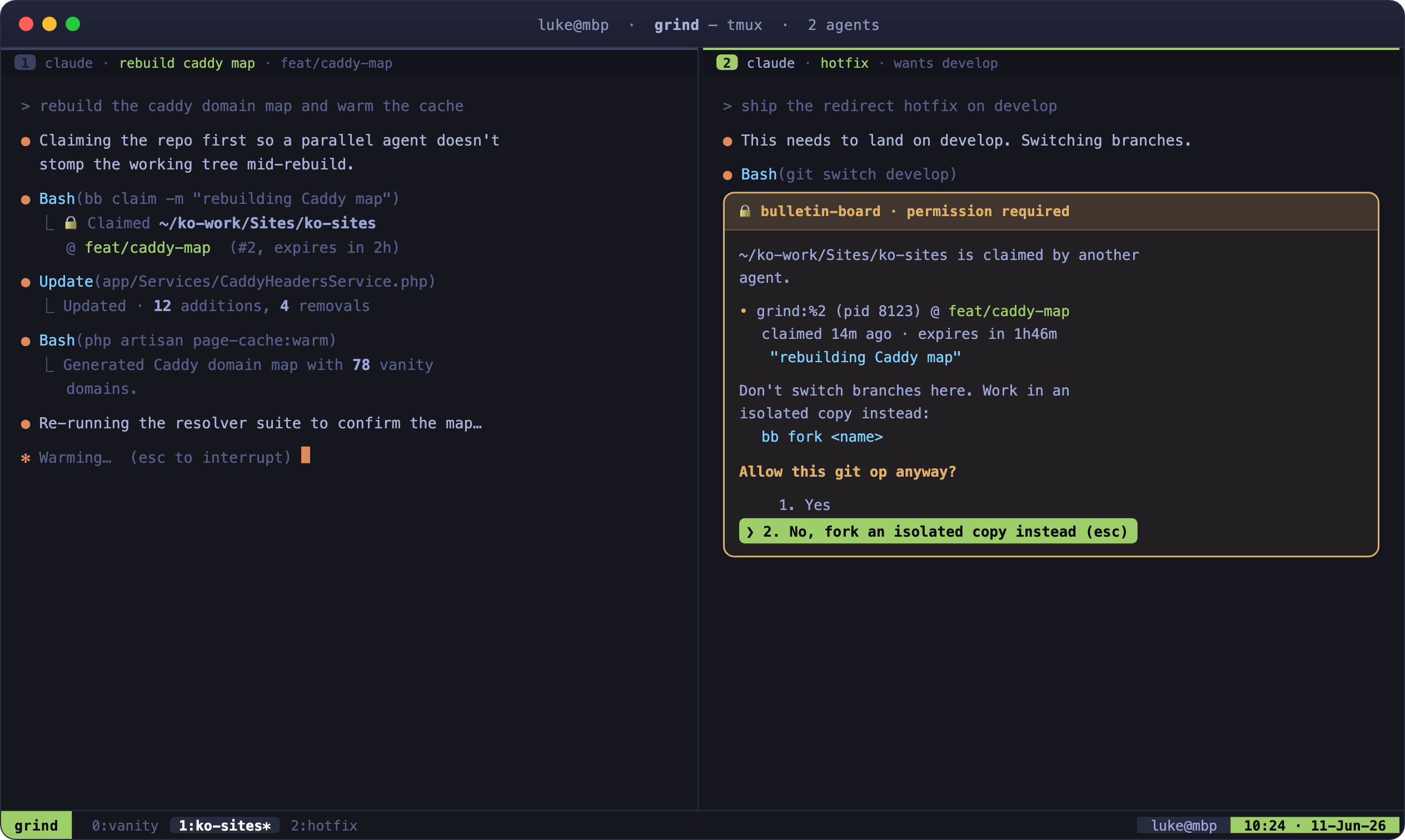The width and height of the screenshot is (1405, 840).
Task: Click feat/caddy-map branch in permission box
Action: click(1008, 311)
